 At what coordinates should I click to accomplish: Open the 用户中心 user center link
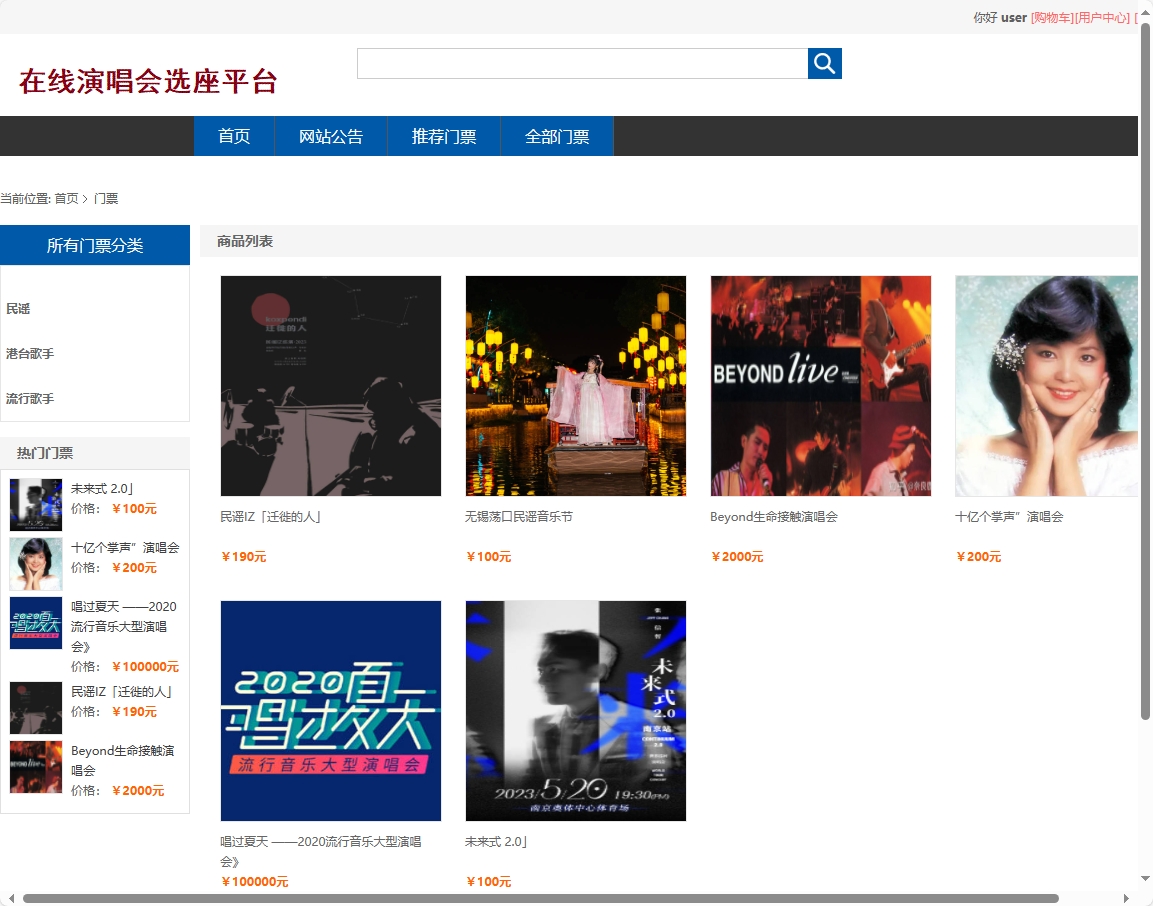click(1101, 17)
